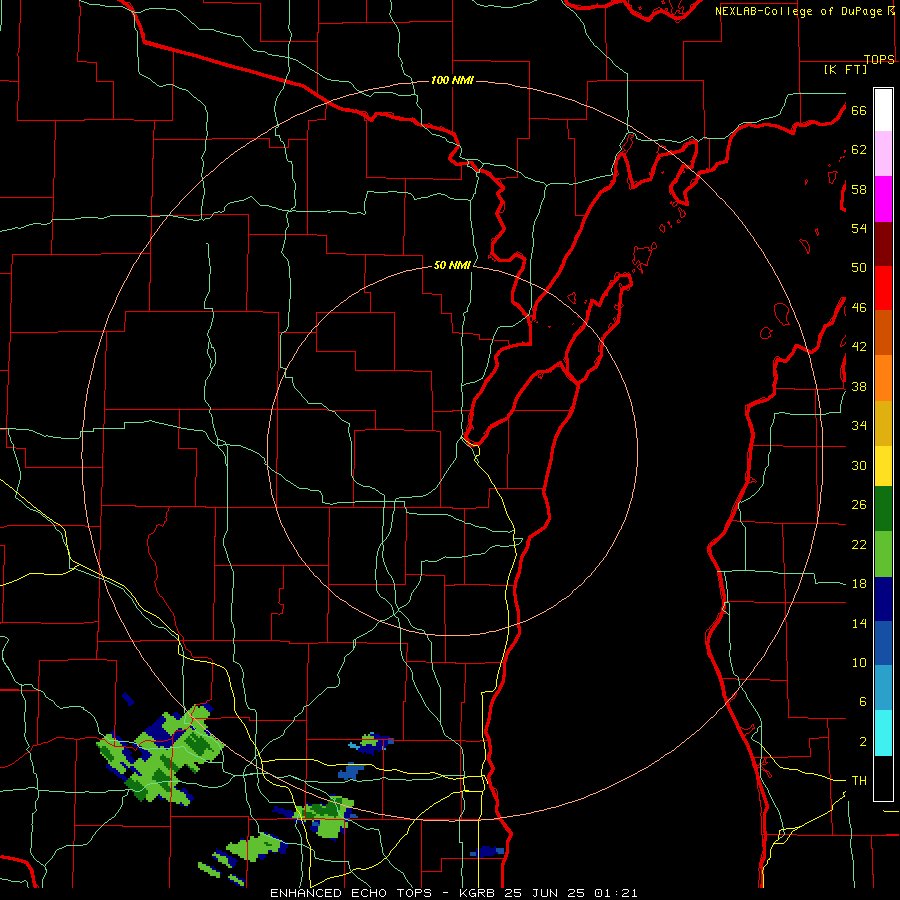Click the navy blue swatch between 18 and 14
This screenshot has width=900, height=900.
(x=883, y=599)
